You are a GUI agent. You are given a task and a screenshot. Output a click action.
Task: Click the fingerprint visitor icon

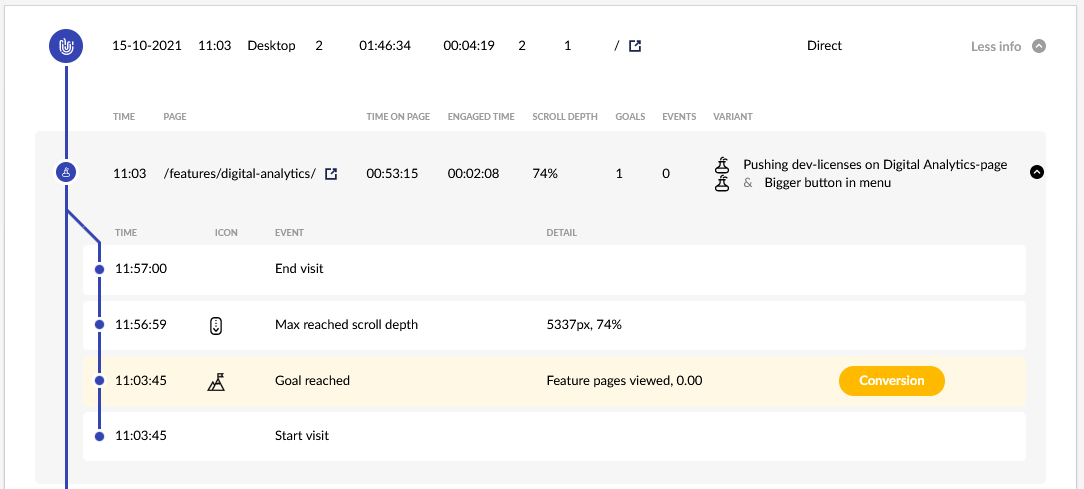tap(66, 46)
